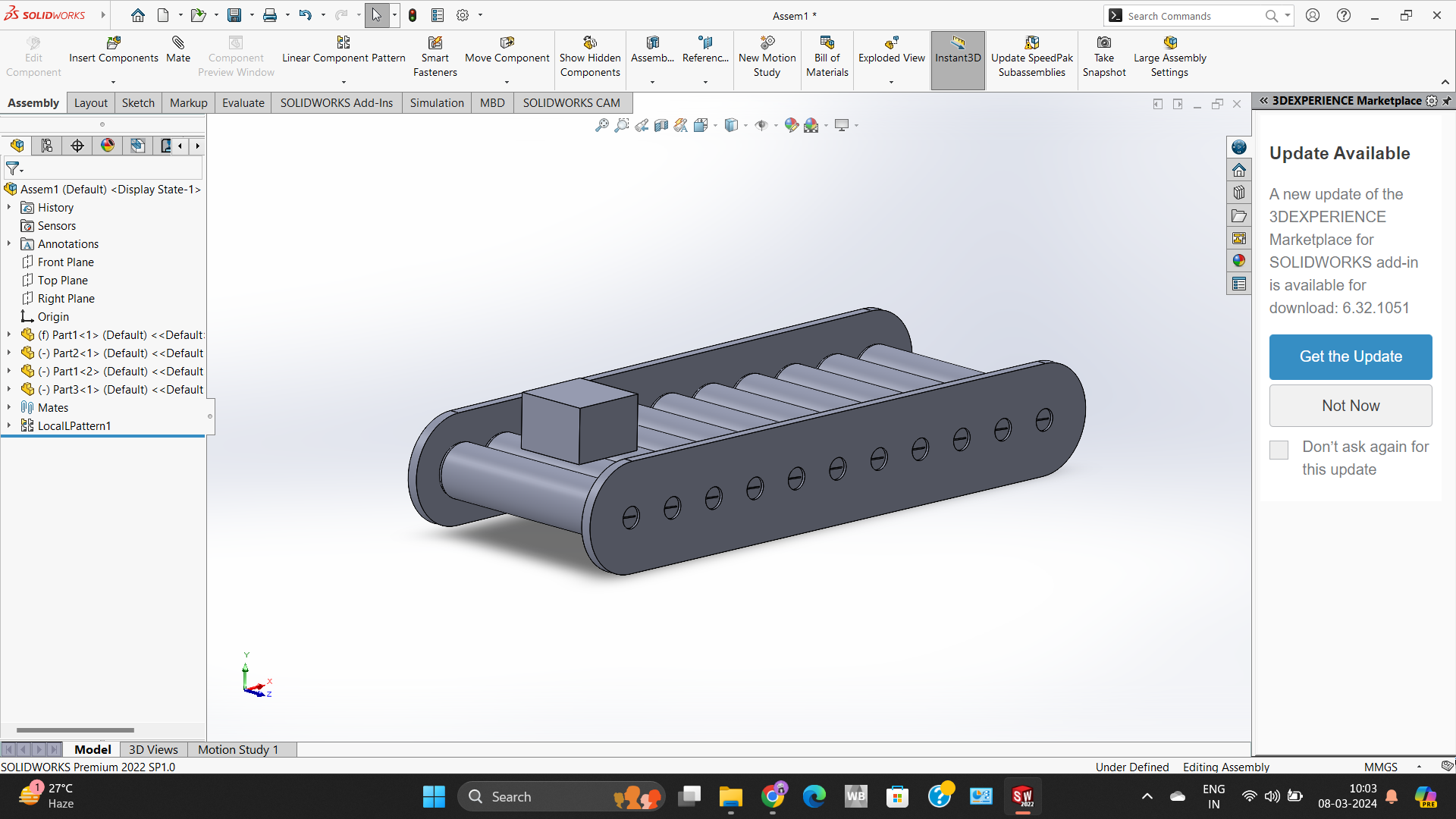Open Exploded View dropdown arrow
The image size is (1456, 819).
[x=891, y=82]
